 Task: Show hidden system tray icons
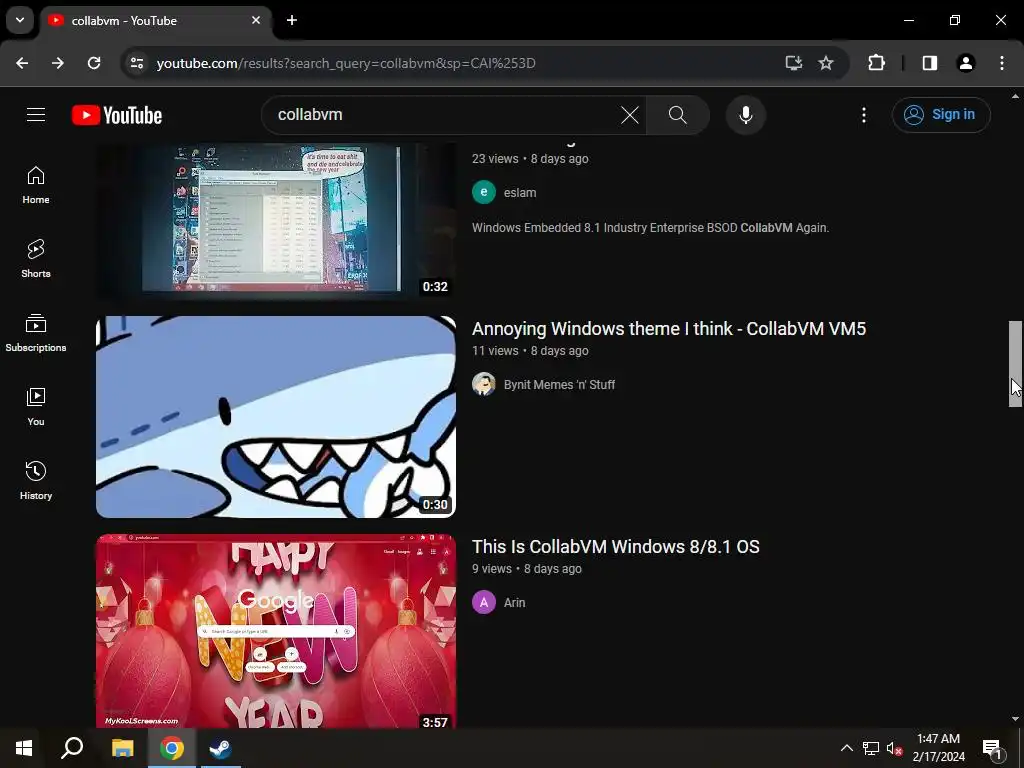846,748
